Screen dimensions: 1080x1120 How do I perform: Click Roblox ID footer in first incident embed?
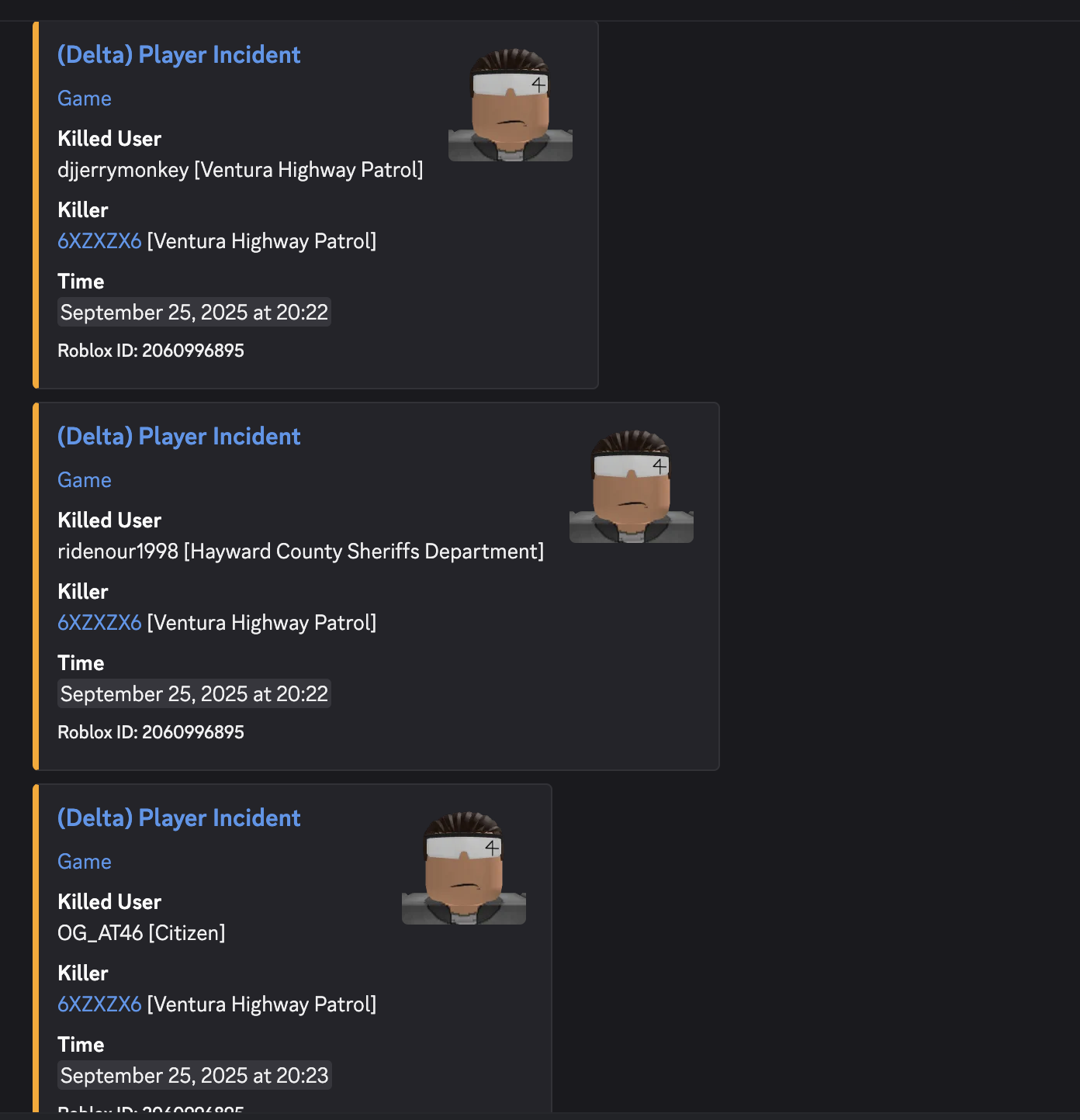click(x=151, y=351)
